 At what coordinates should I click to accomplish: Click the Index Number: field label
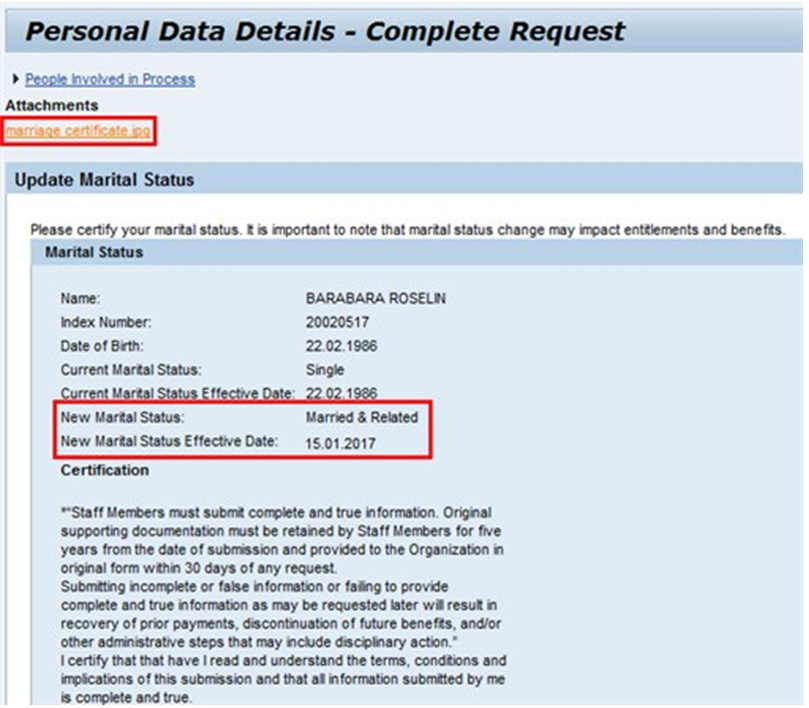(105, 322)
